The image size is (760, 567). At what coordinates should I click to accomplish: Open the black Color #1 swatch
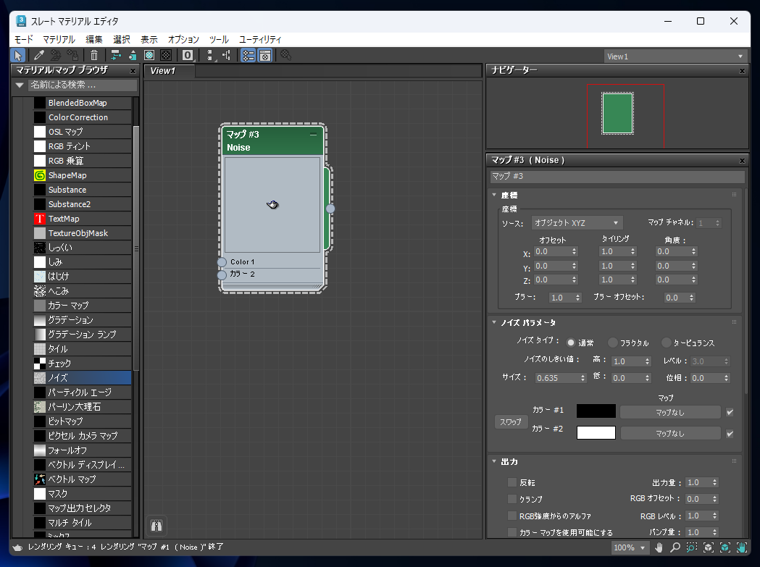(596, 411)
